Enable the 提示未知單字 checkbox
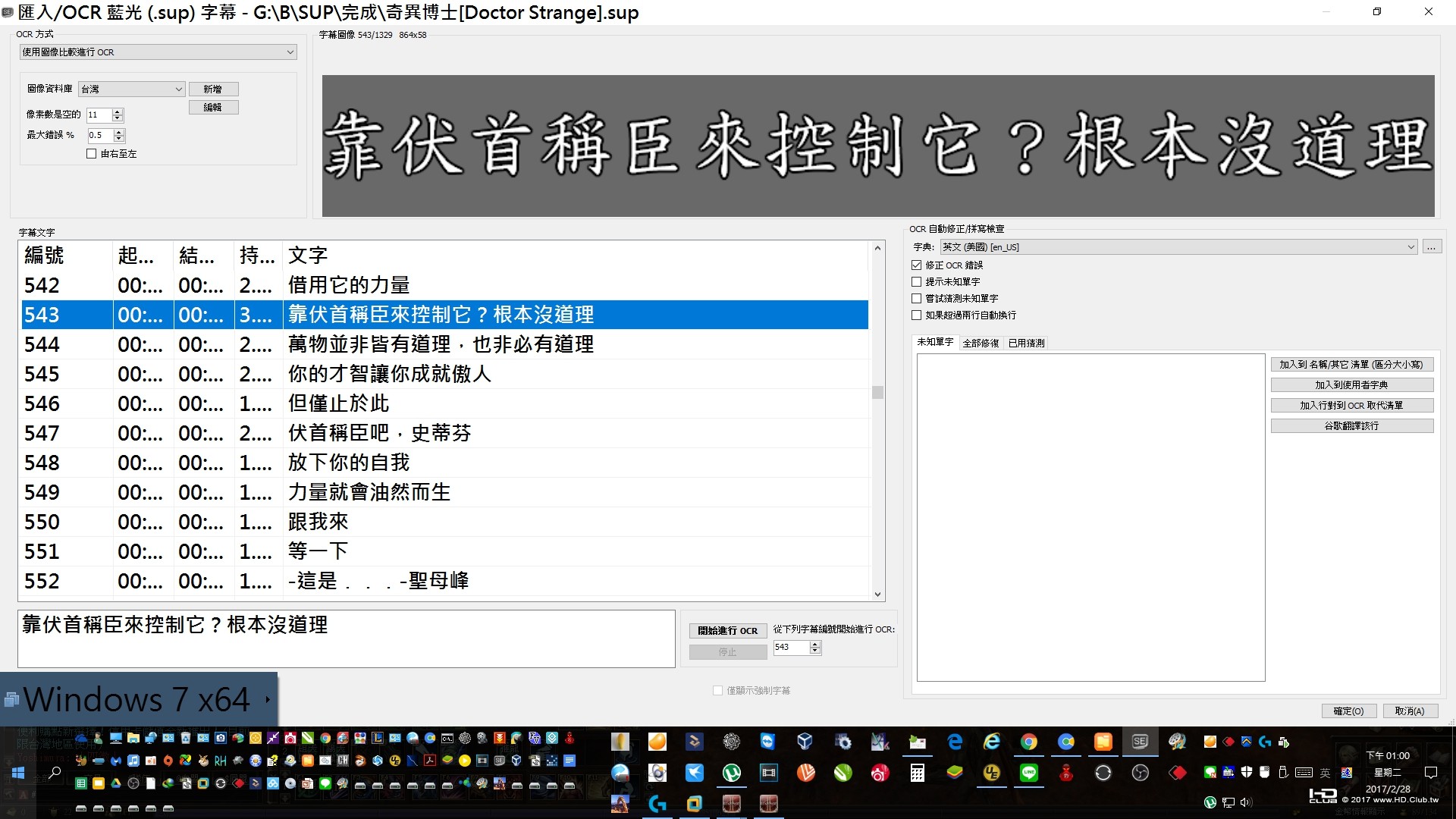 (x=916, y=281)
